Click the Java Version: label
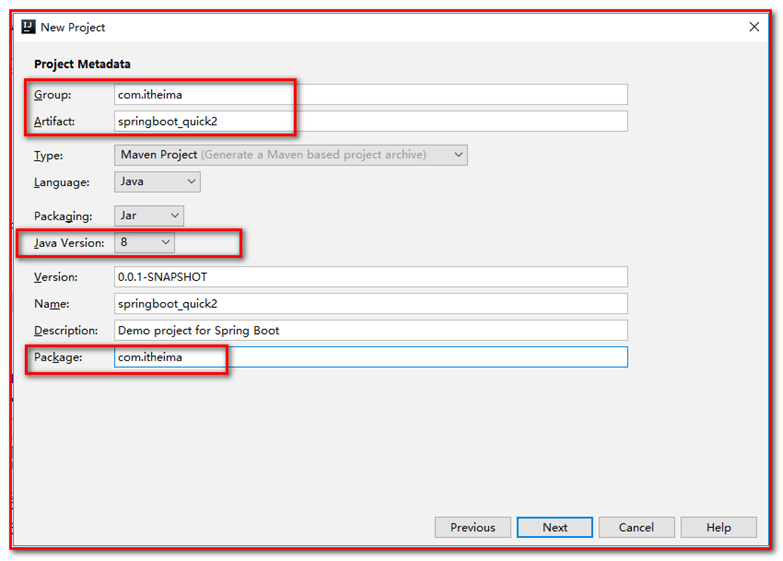This screenshot has height=561, width=783. point(69,243)
